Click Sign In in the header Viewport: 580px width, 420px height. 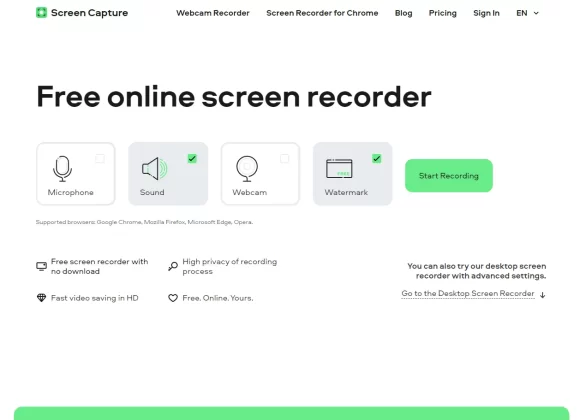[486, 13]
